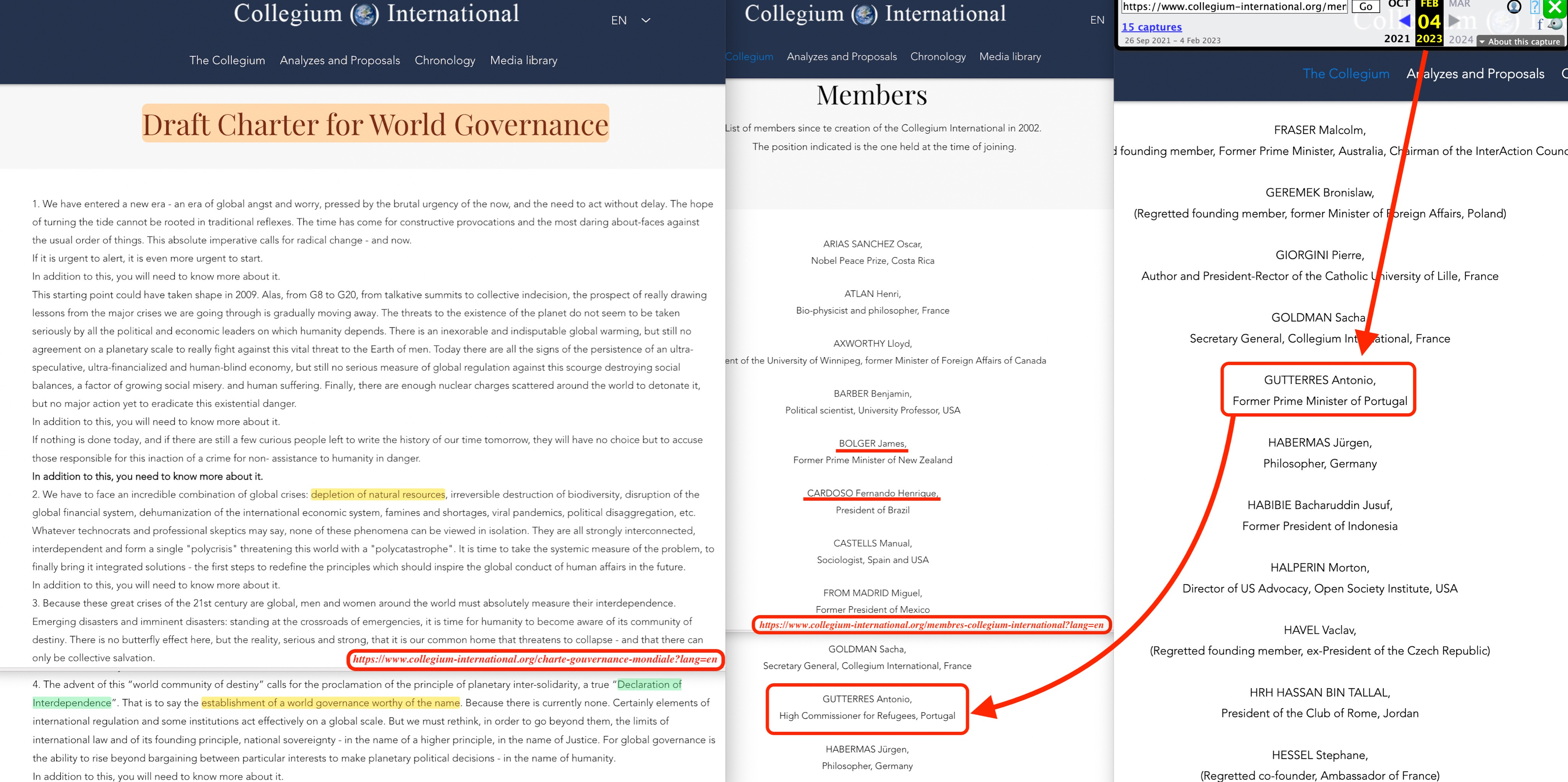Close the Wayback toolbar with the green X
This screenshot has width=1568, height=782.
click(x=1555, y=7)
